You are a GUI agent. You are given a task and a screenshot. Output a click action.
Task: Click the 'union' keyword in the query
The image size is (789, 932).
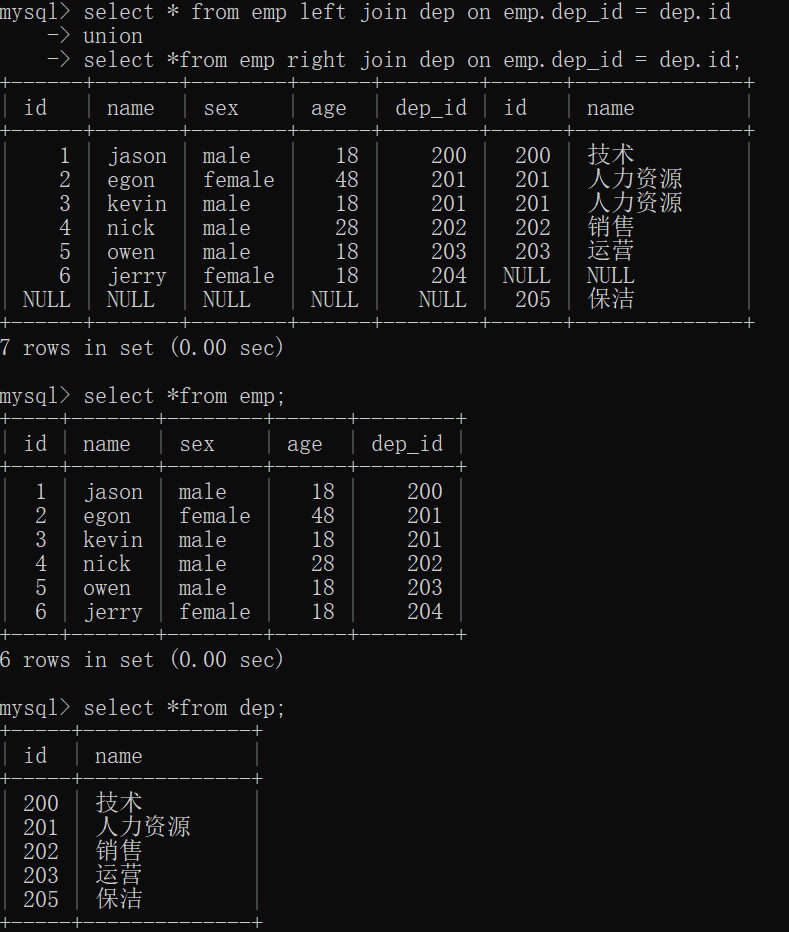113,36
